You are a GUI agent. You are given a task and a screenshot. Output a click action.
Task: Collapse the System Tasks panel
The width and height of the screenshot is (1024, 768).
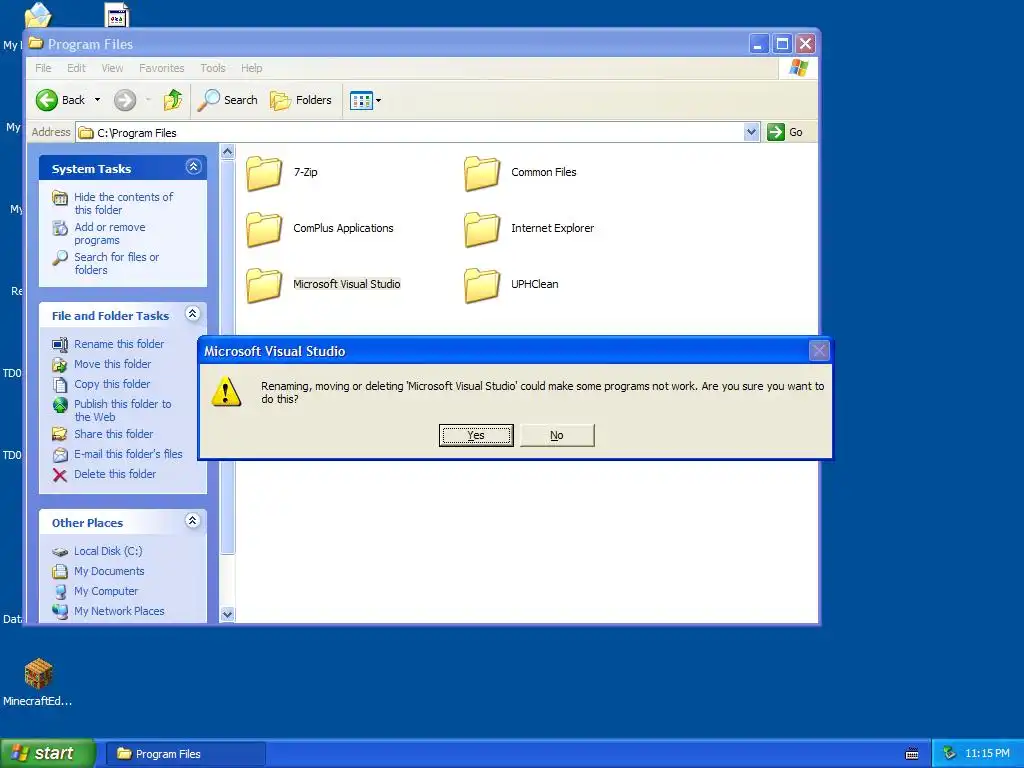coord(193,167)
